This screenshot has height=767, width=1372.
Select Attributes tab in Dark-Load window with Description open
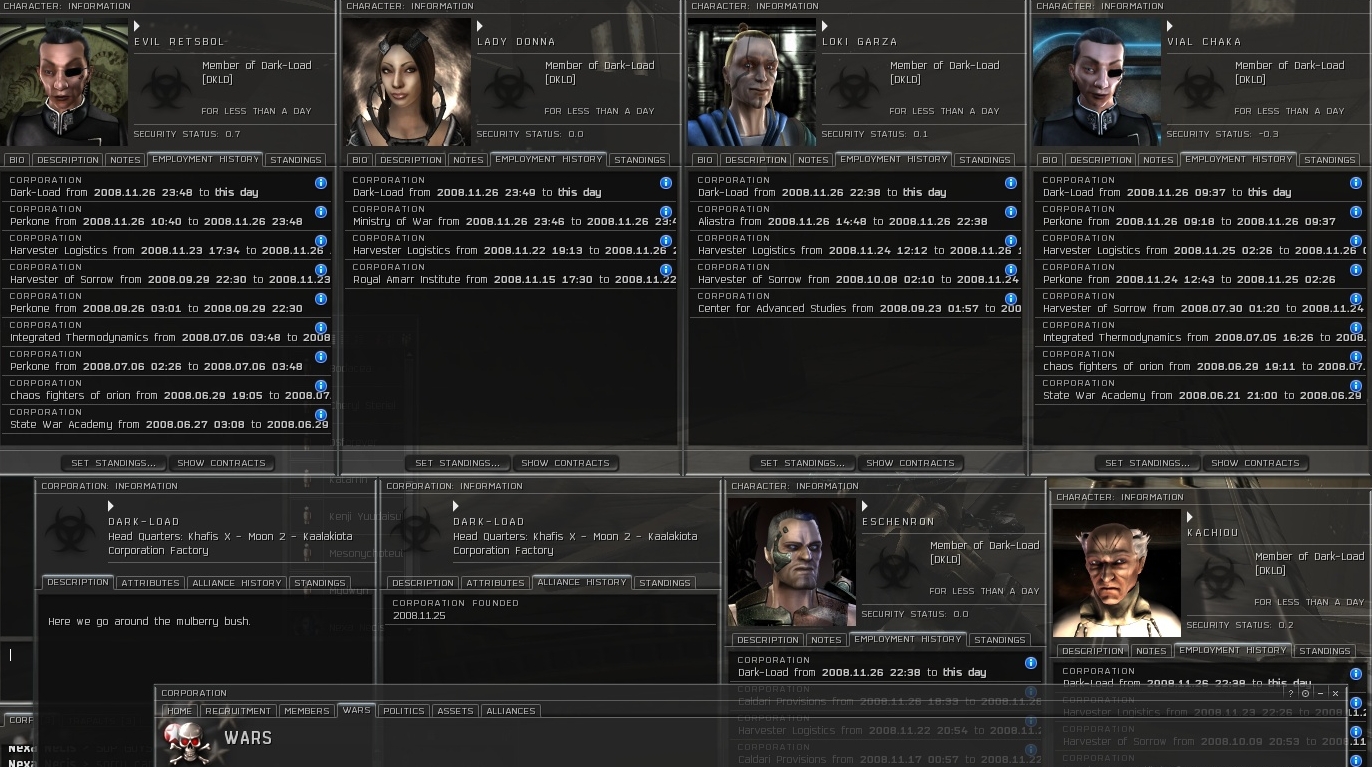150,583
